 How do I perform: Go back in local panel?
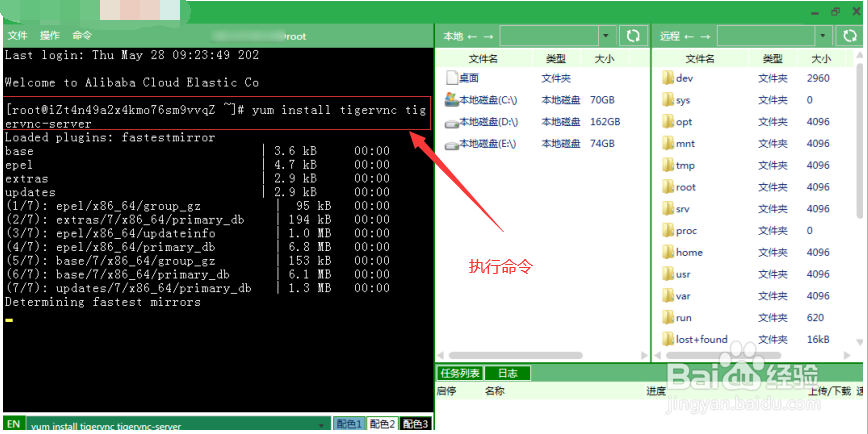[x=472, y=37]
